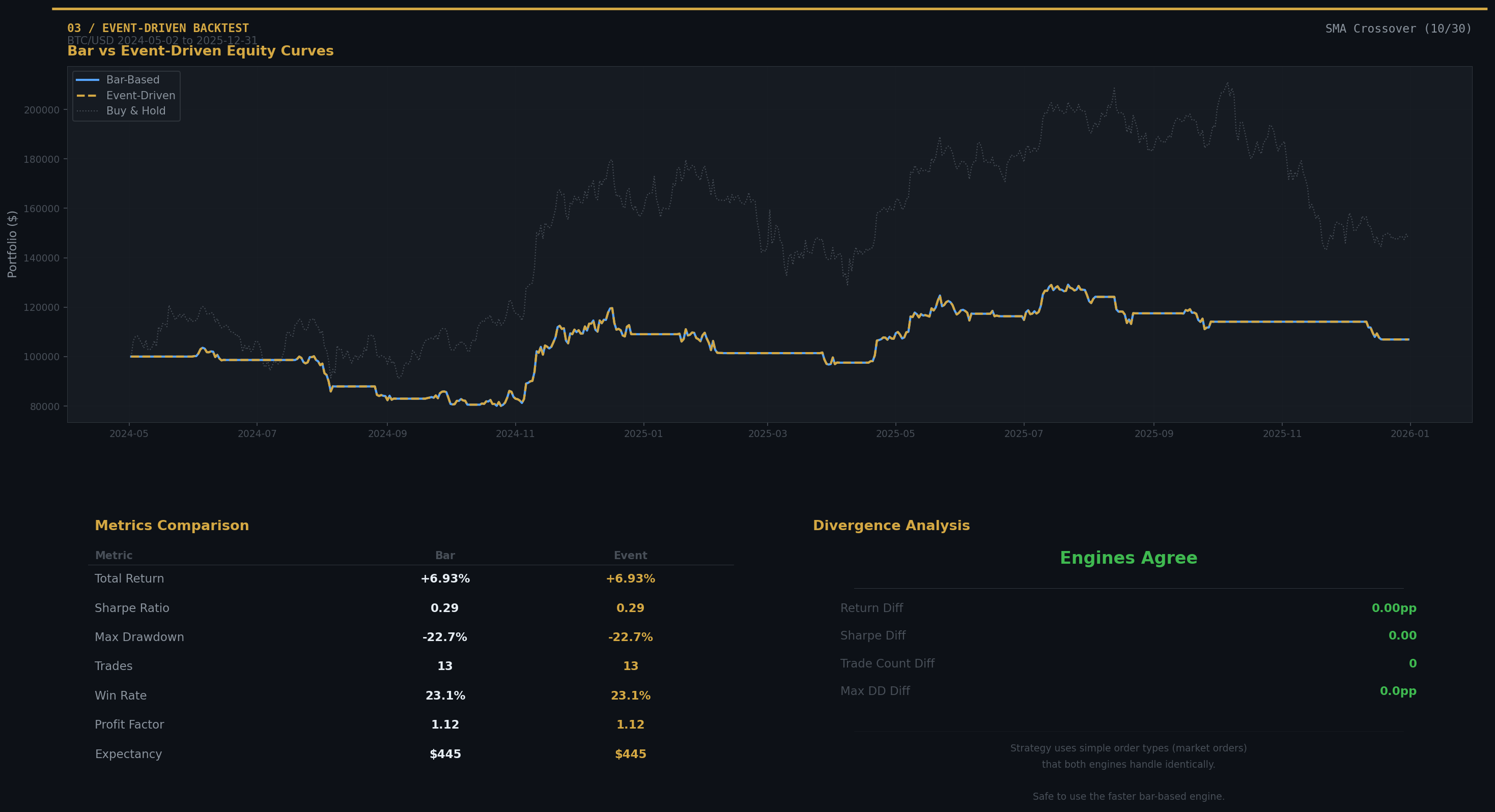
Task: Click the Sharpe Ratio metric label
Action: tap(132, 608)
